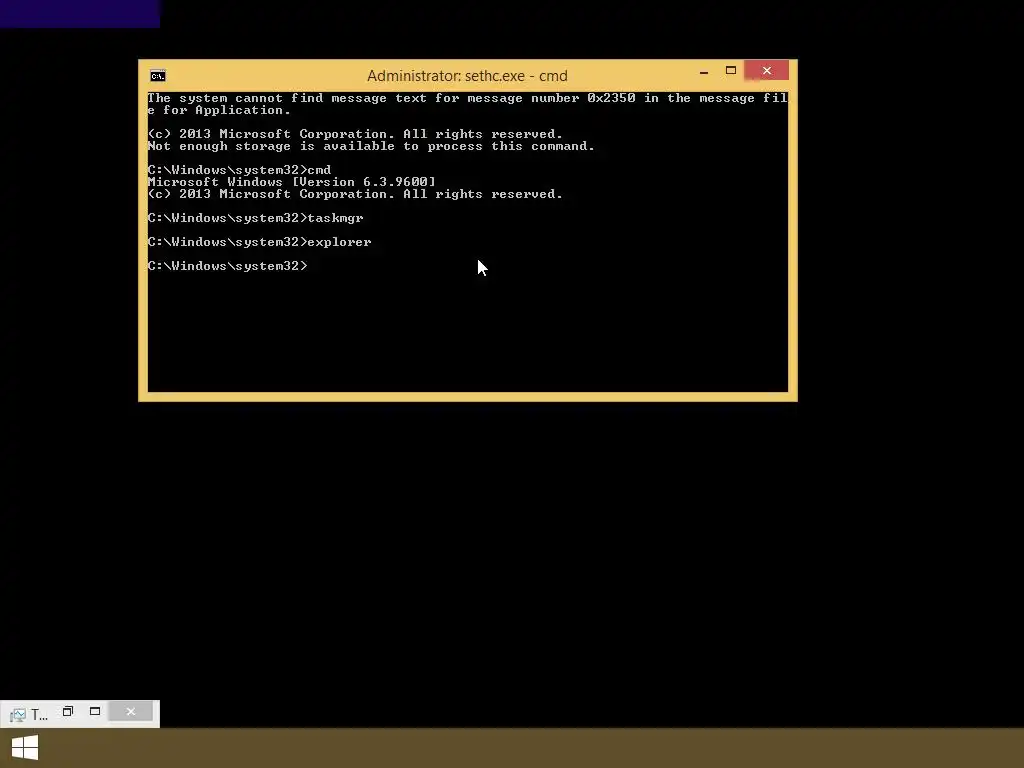Close the Administrator cmd window
Screen dimensions: 1024x768
(767, 71)
